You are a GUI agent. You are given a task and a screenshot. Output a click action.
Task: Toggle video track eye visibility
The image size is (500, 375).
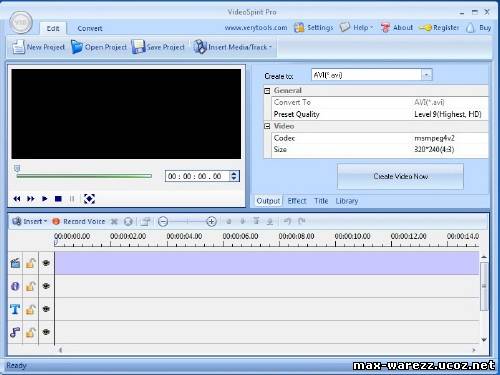point(46,263)
